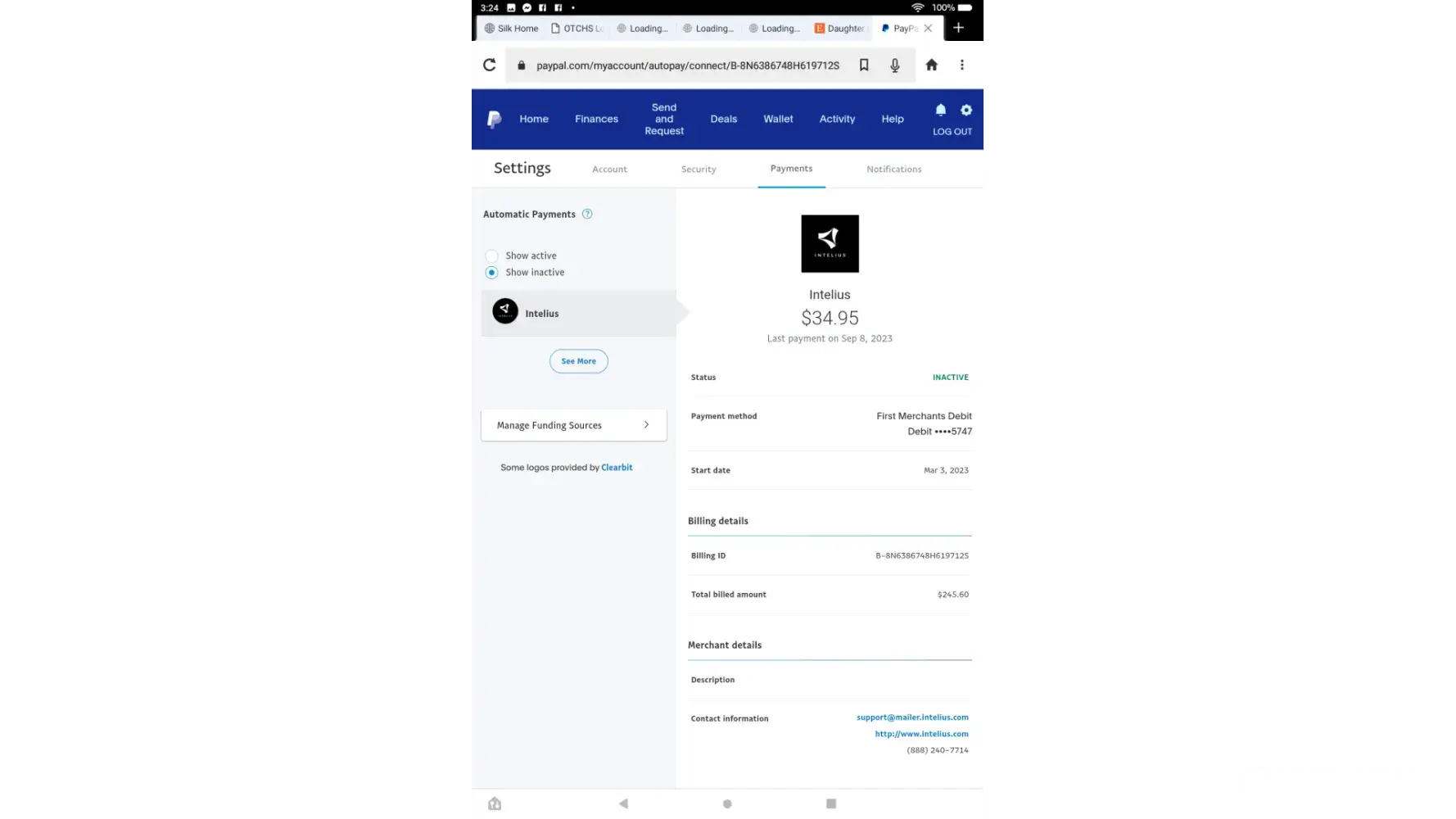
Task: Open a new browser tab with plus
Action: [x=958, y=28]
